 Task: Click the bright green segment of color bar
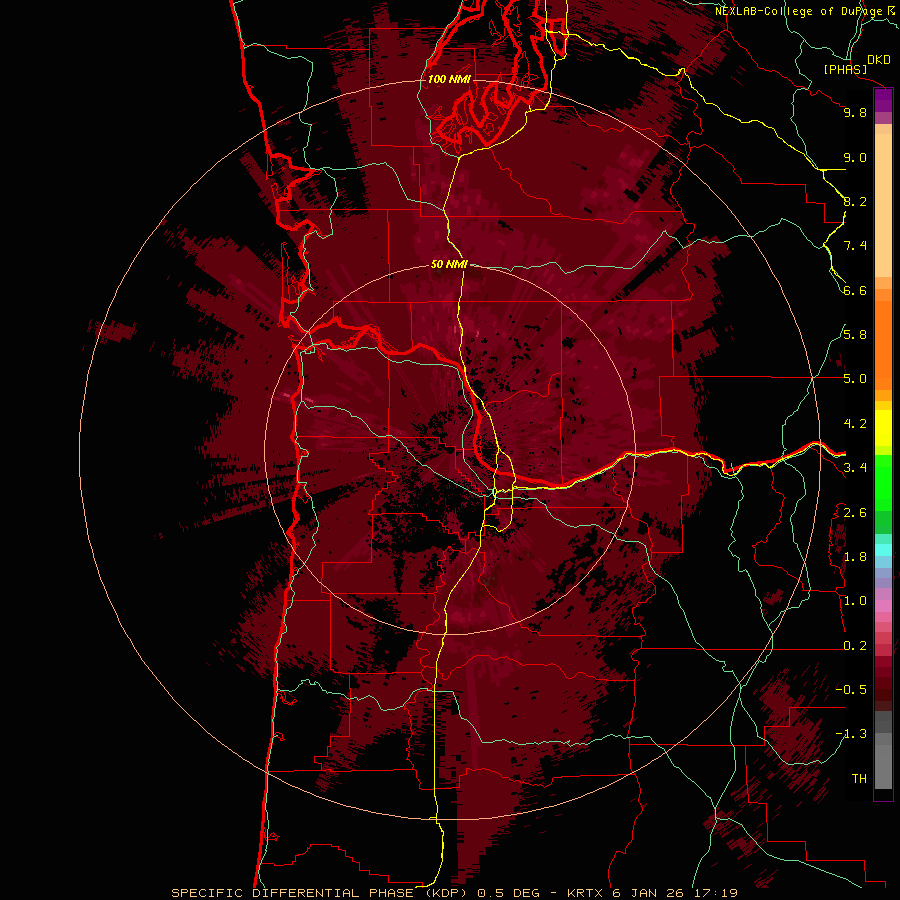pyautogui.click(x=883, y=481)
